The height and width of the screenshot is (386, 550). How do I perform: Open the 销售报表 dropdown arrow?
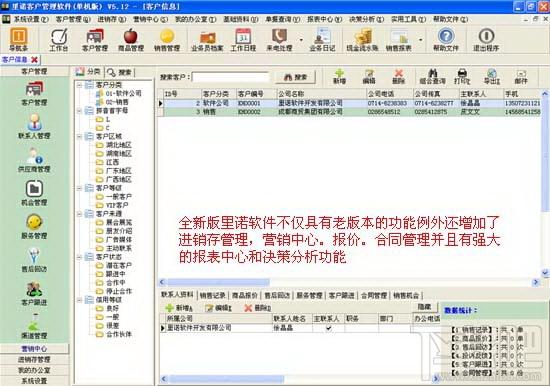[421, 40]
